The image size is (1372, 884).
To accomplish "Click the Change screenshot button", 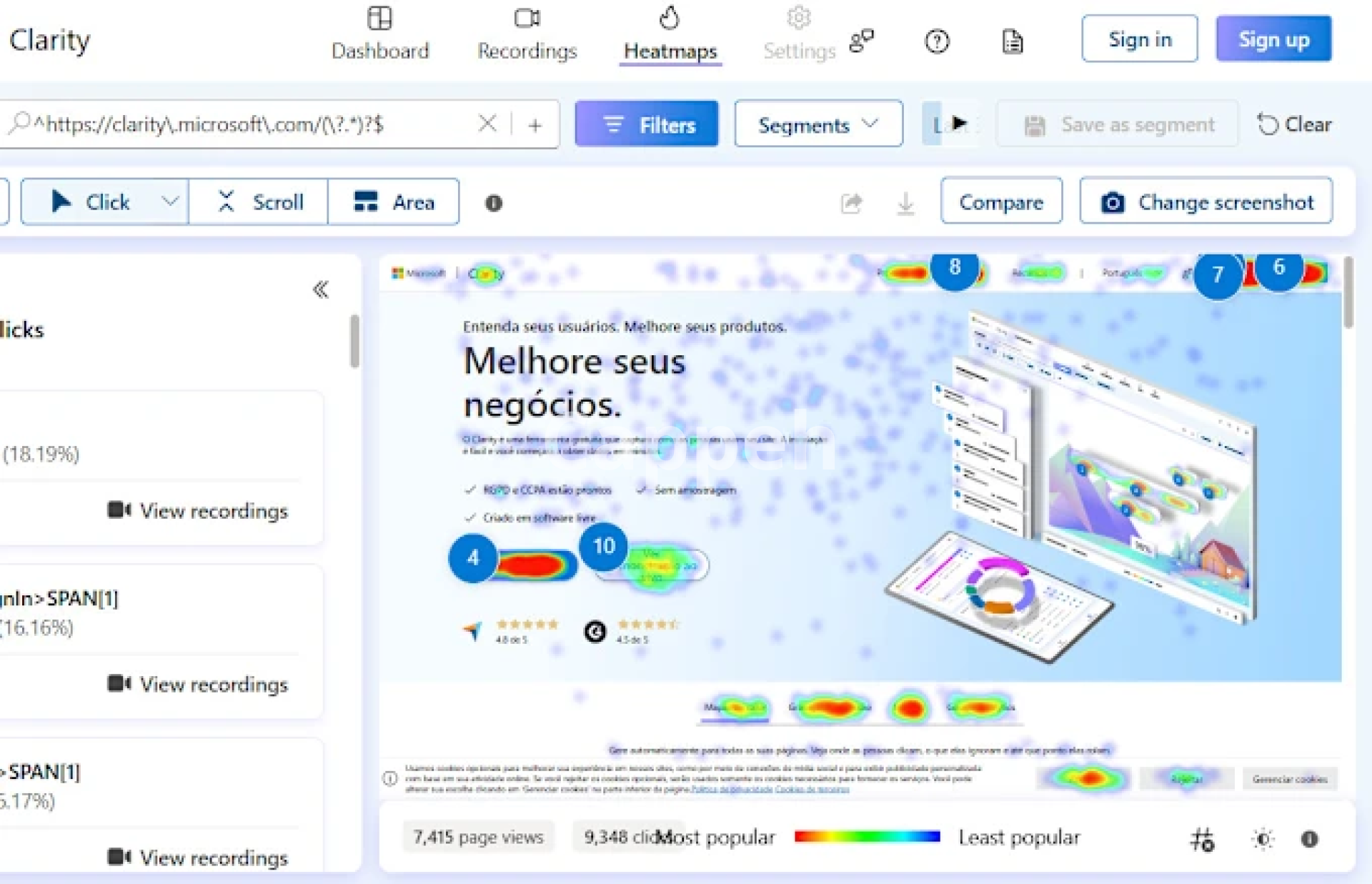I will [x=1206, y=202].
